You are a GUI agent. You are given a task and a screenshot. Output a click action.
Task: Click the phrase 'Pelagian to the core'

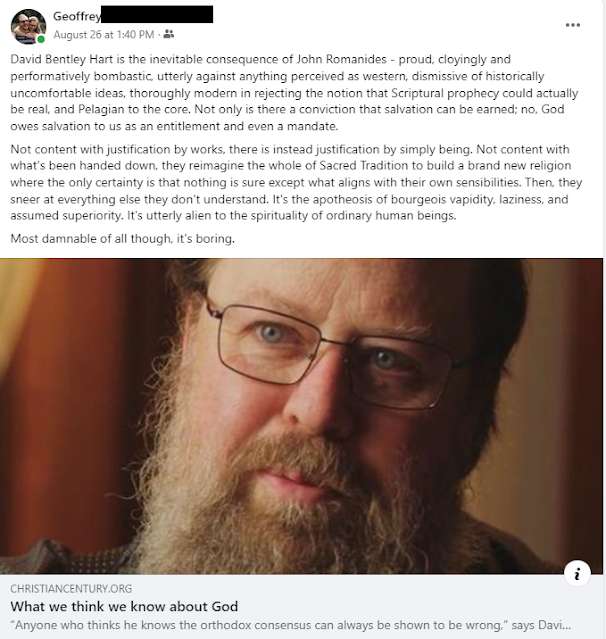[133, 110]
